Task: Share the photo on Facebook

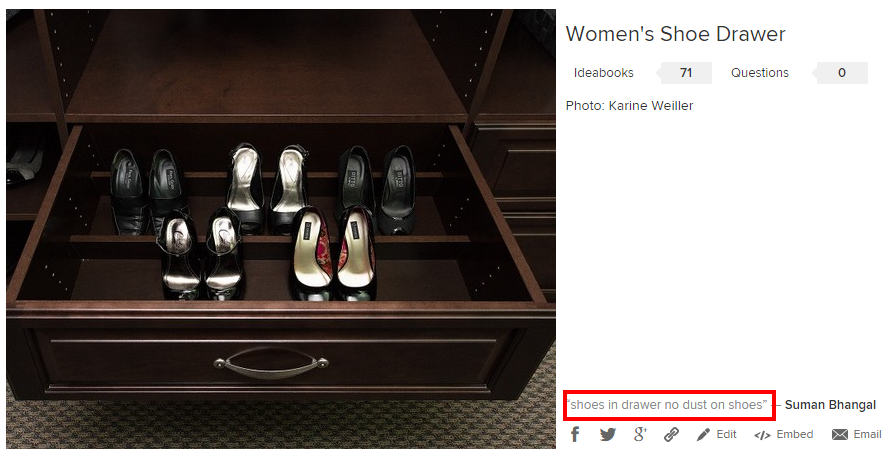Action: [x=575, y=434]
